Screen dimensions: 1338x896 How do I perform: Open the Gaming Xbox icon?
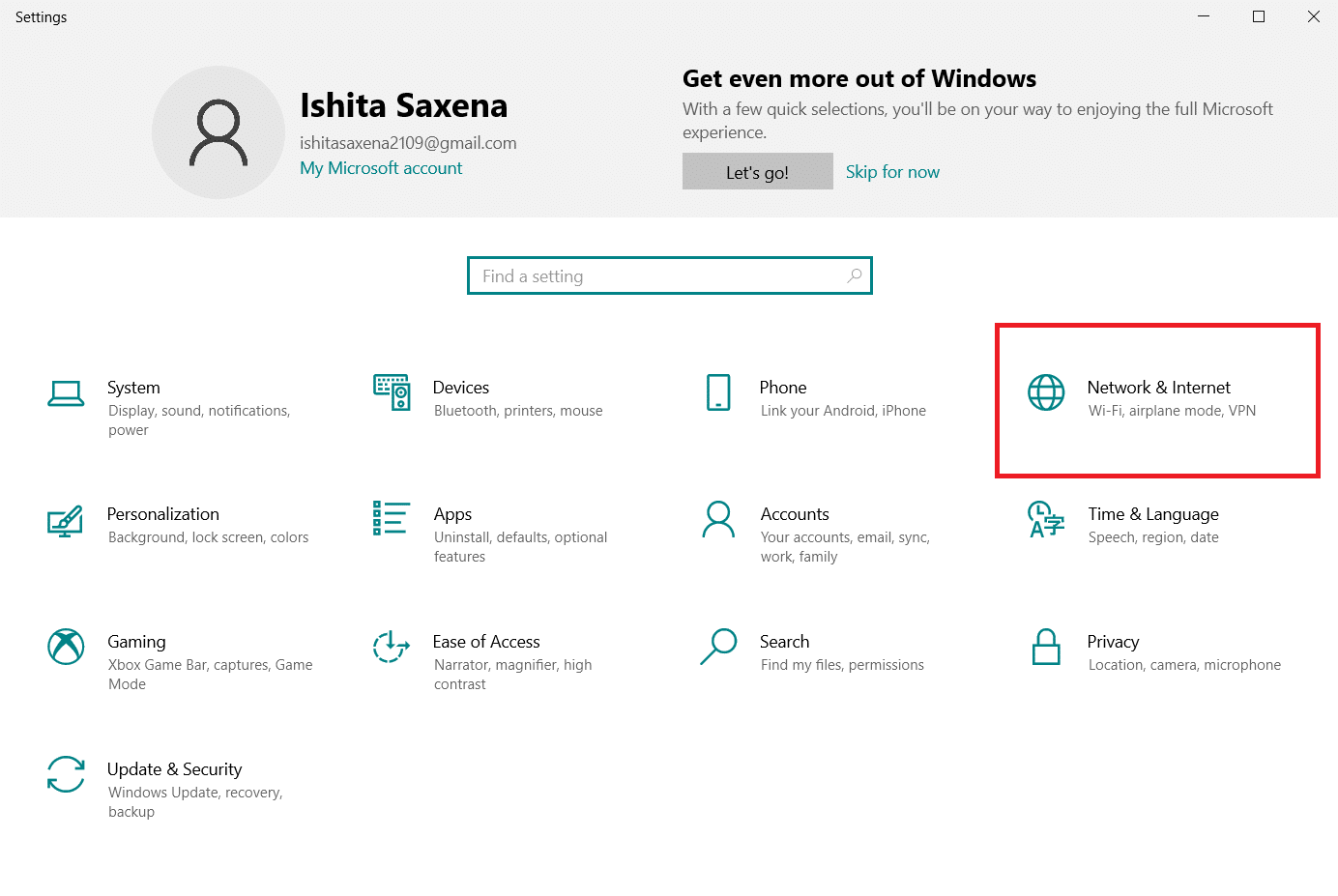pos(66,647)
